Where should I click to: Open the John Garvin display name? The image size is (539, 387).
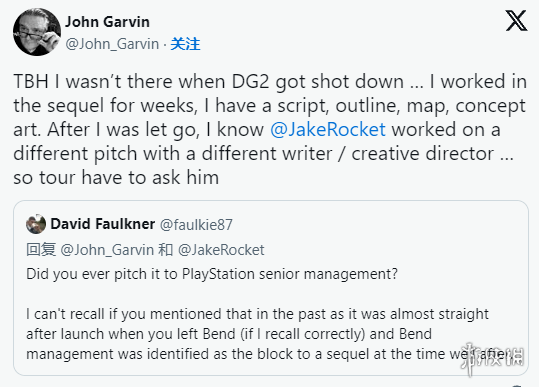[108, 22]
